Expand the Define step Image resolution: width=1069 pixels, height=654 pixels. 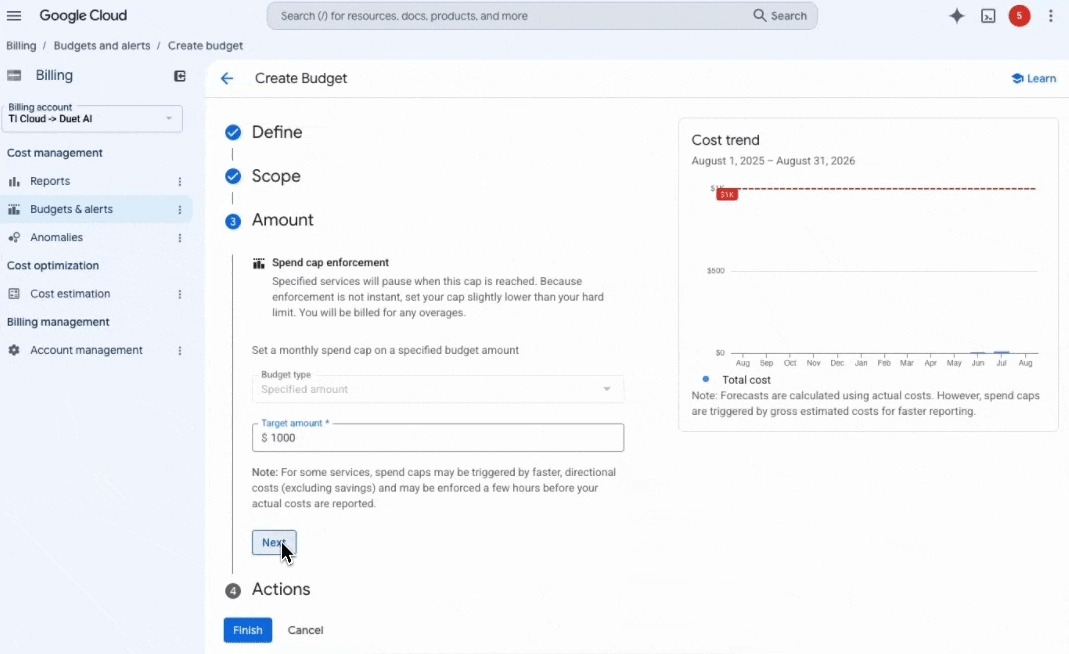[277, 132]
